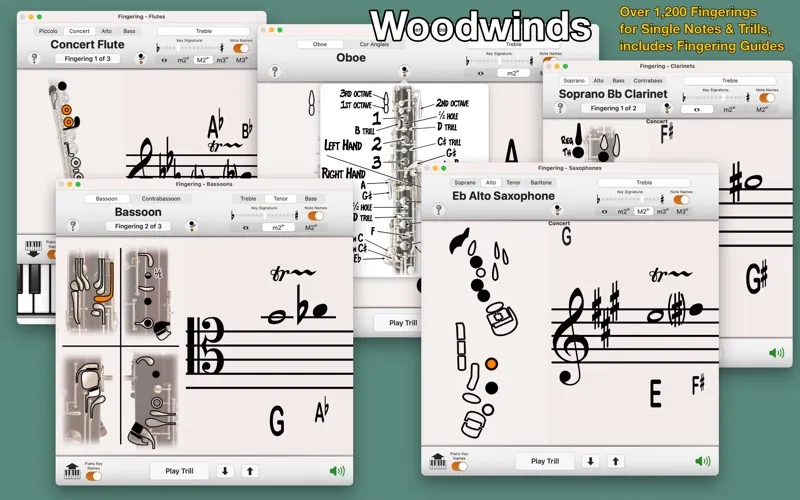Open help in the Flutes window
This screenshot has height=500, width=800.
34,58
